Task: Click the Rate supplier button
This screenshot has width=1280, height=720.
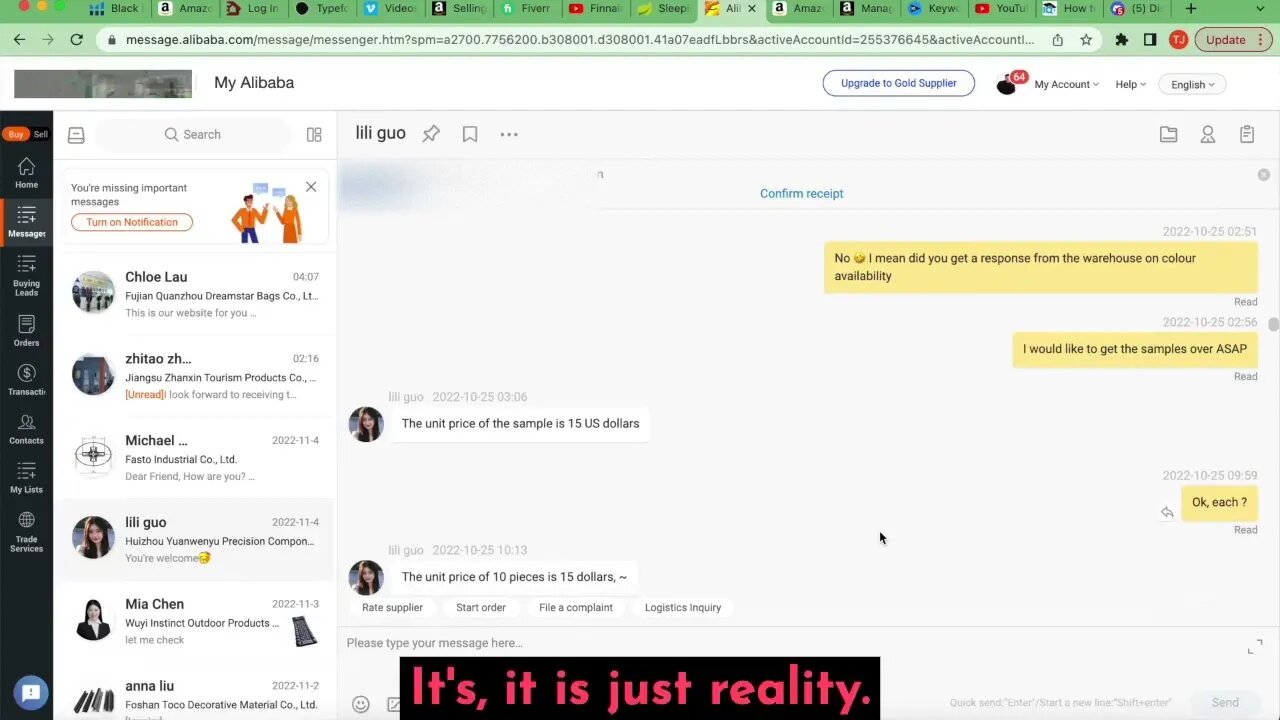Action: (x=392, y=607)
